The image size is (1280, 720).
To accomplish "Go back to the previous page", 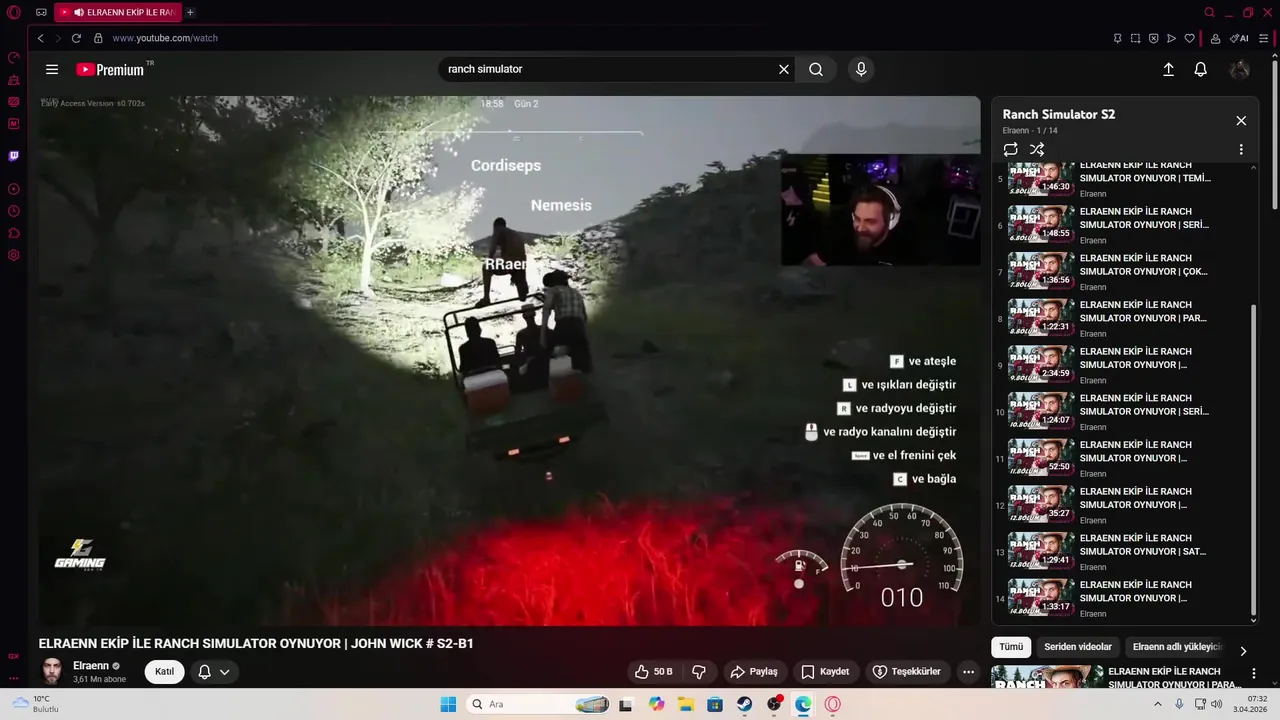I will [x=40, y=38].
